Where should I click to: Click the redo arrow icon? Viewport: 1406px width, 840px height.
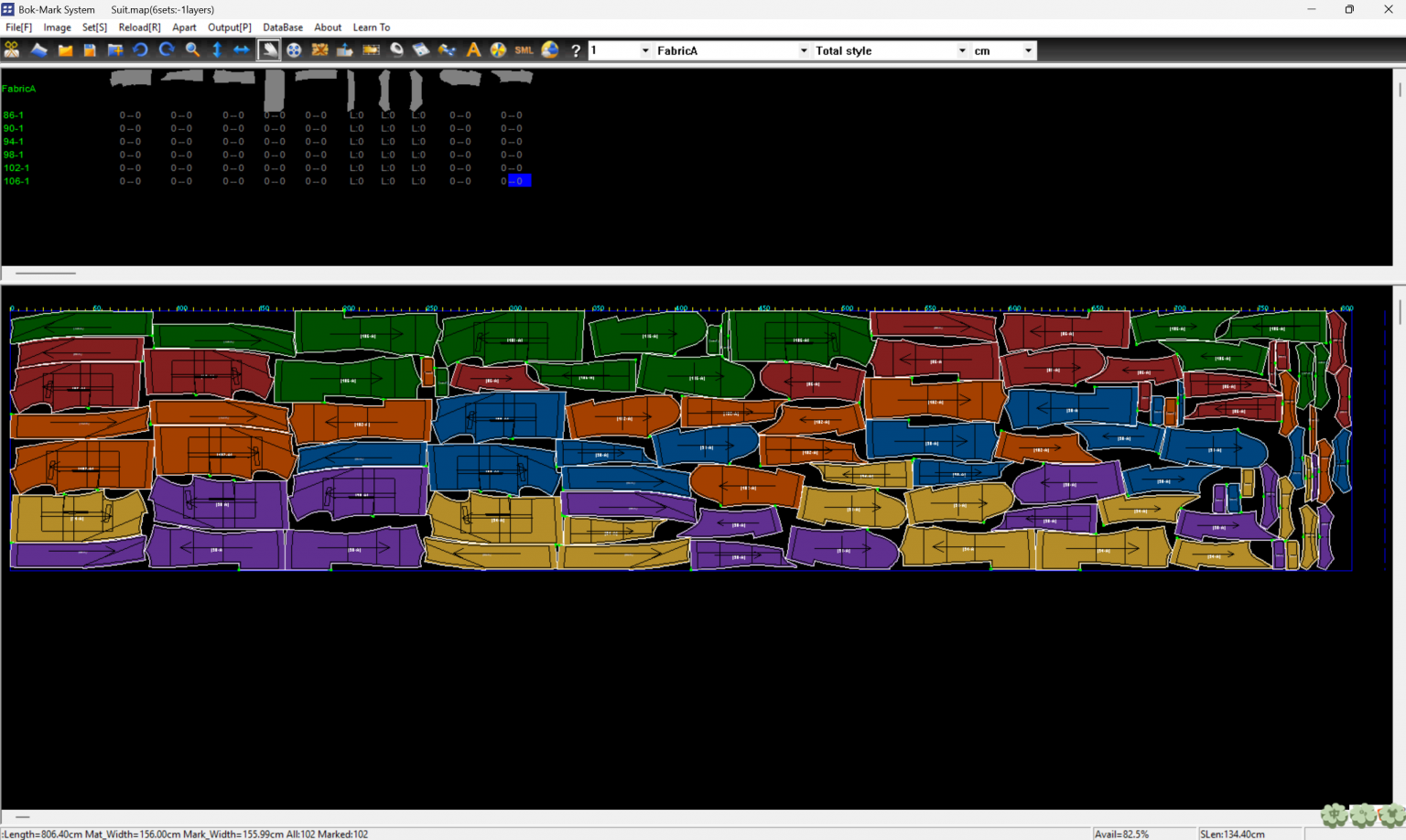[166, 50]
